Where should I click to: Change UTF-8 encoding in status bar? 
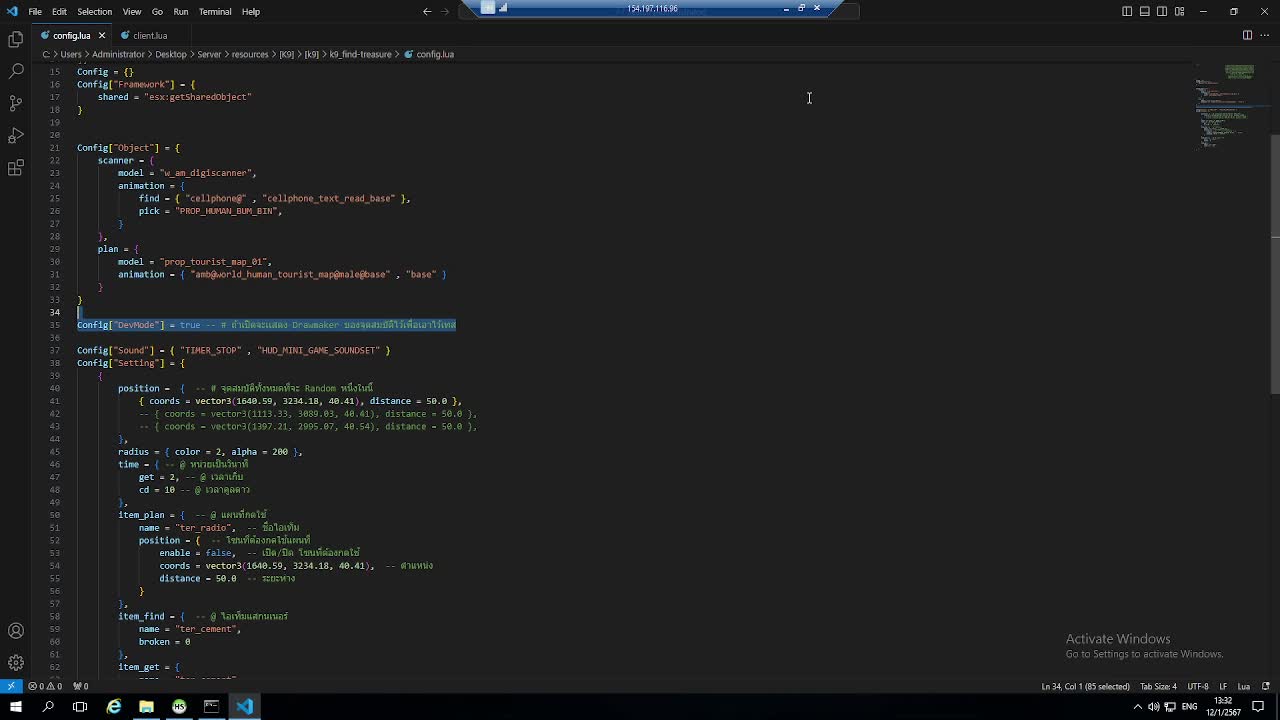[1197, 687]
